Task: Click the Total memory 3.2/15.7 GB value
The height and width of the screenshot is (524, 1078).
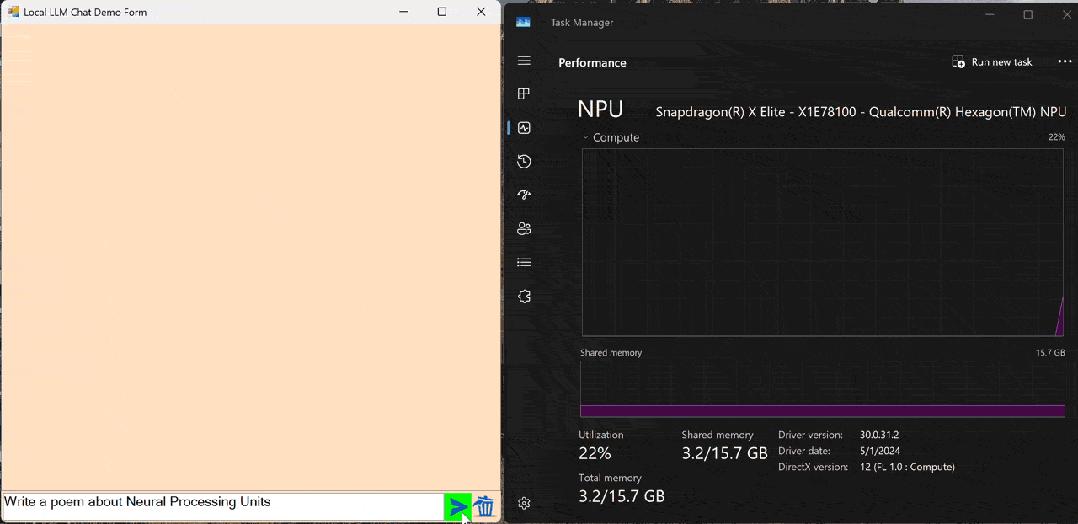Action: [622, 495]
